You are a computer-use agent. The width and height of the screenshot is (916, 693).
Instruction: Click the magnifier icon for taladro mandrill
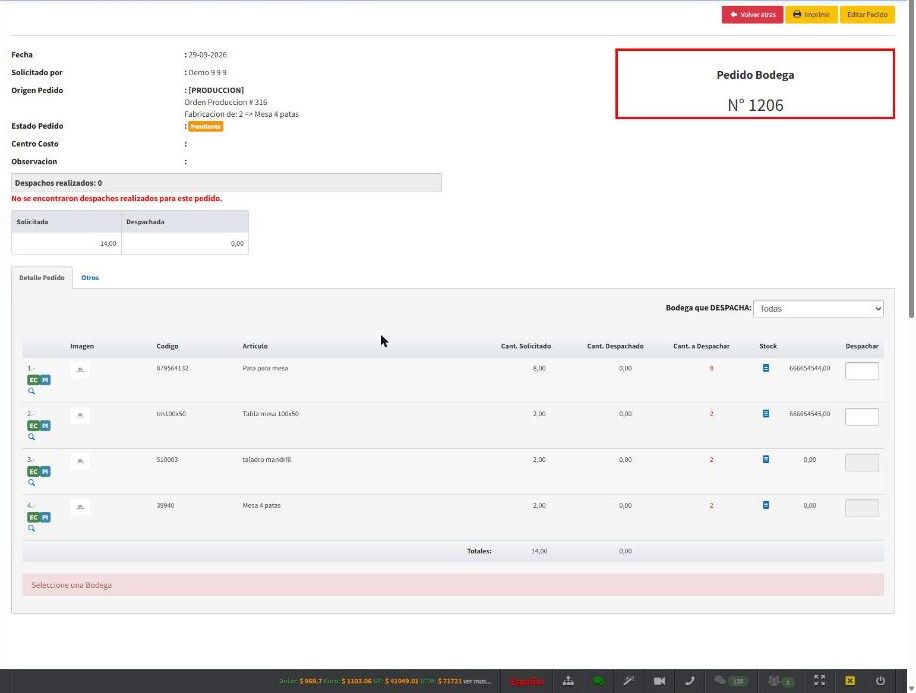click(x=32, y=483)
